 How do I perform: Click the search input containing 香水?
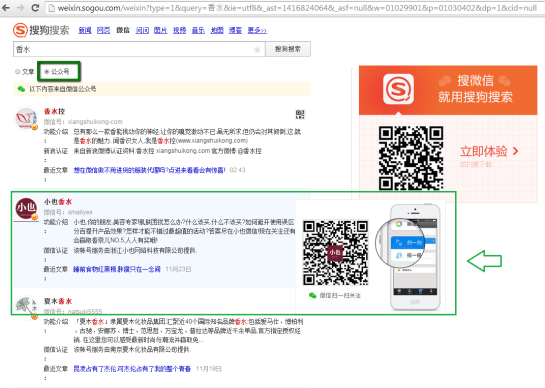coord(139,49)
